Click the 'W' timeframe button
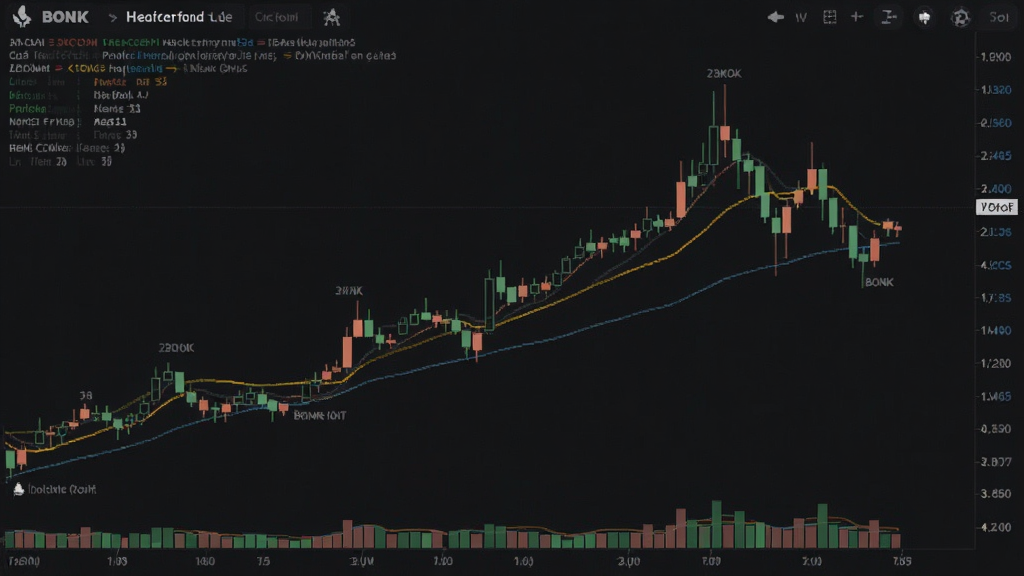The image size is (1024, 576). [801, 18]
